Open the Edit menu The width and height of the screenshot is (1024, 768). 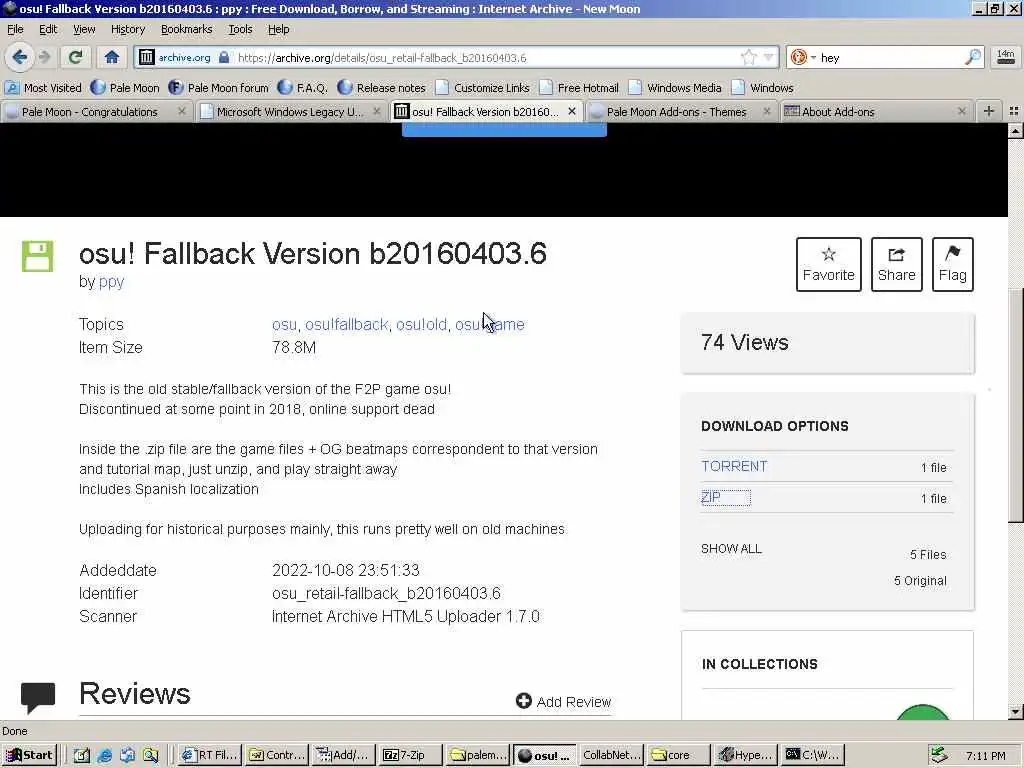click(x=48, y=29)
